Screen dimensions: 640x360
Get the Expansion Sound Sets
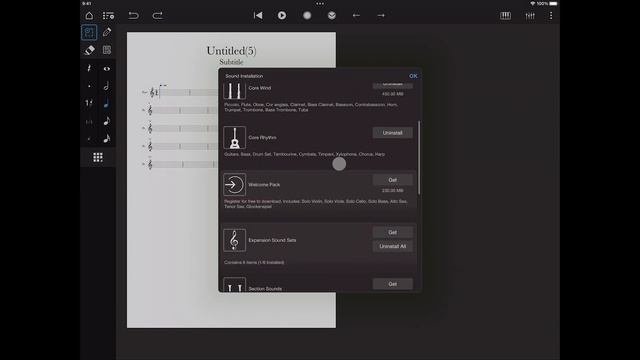[392, 232]
